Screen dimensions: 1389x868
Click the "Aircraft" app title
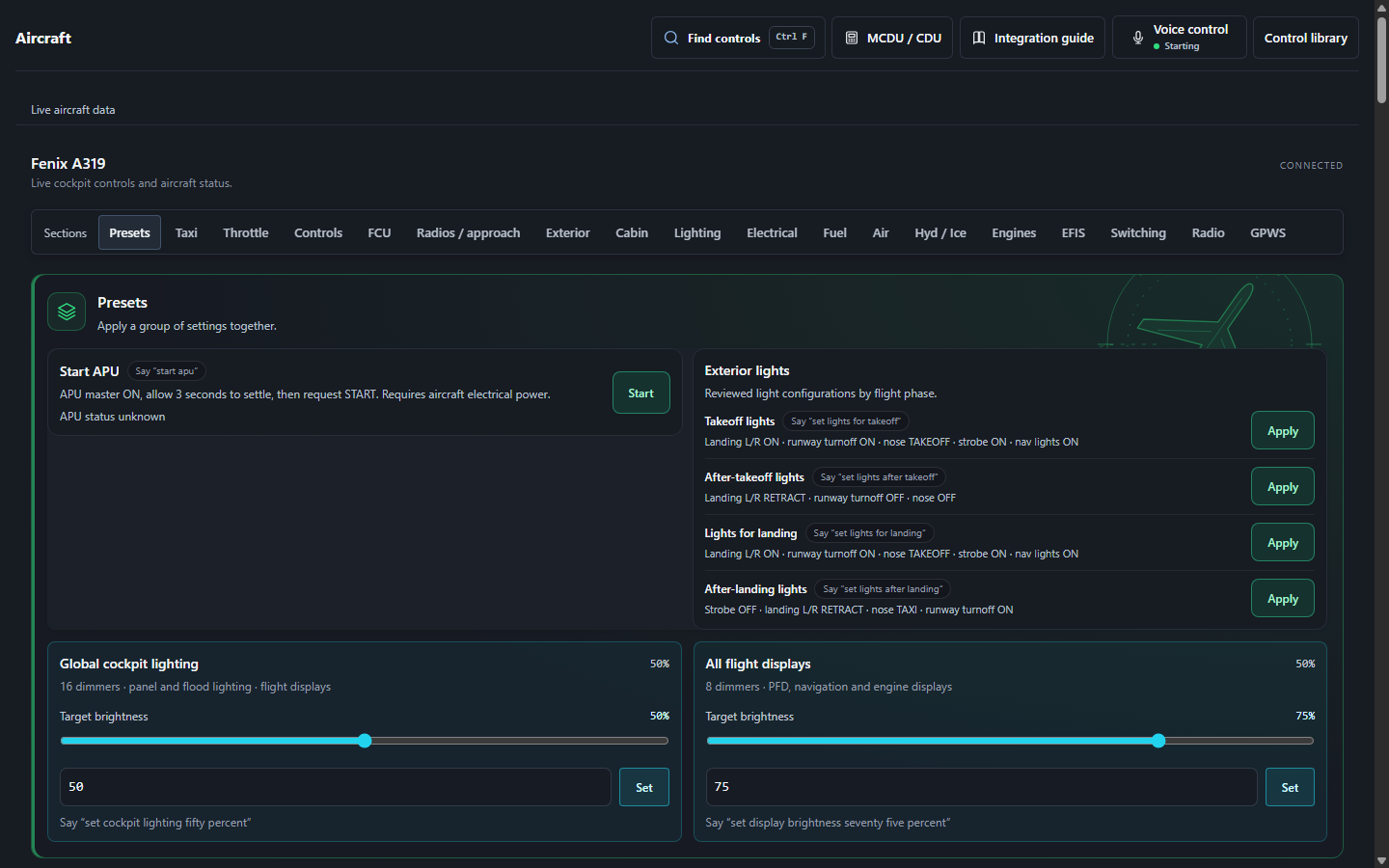43,38
